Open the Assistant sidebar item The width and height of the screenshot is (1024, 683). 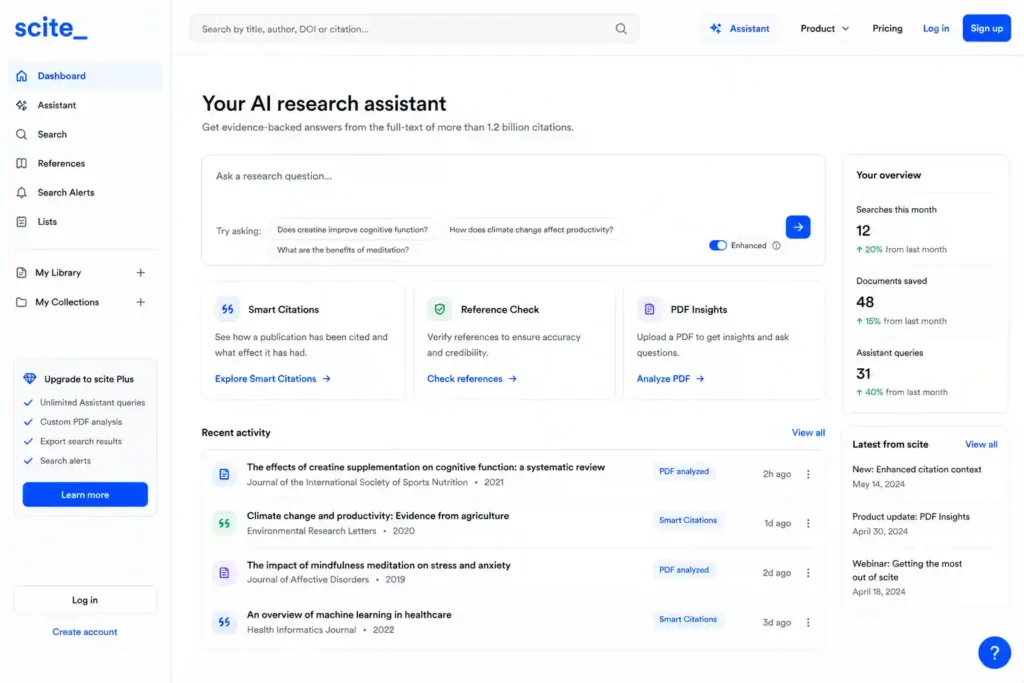pyautogui.click(x=85, y=105)
